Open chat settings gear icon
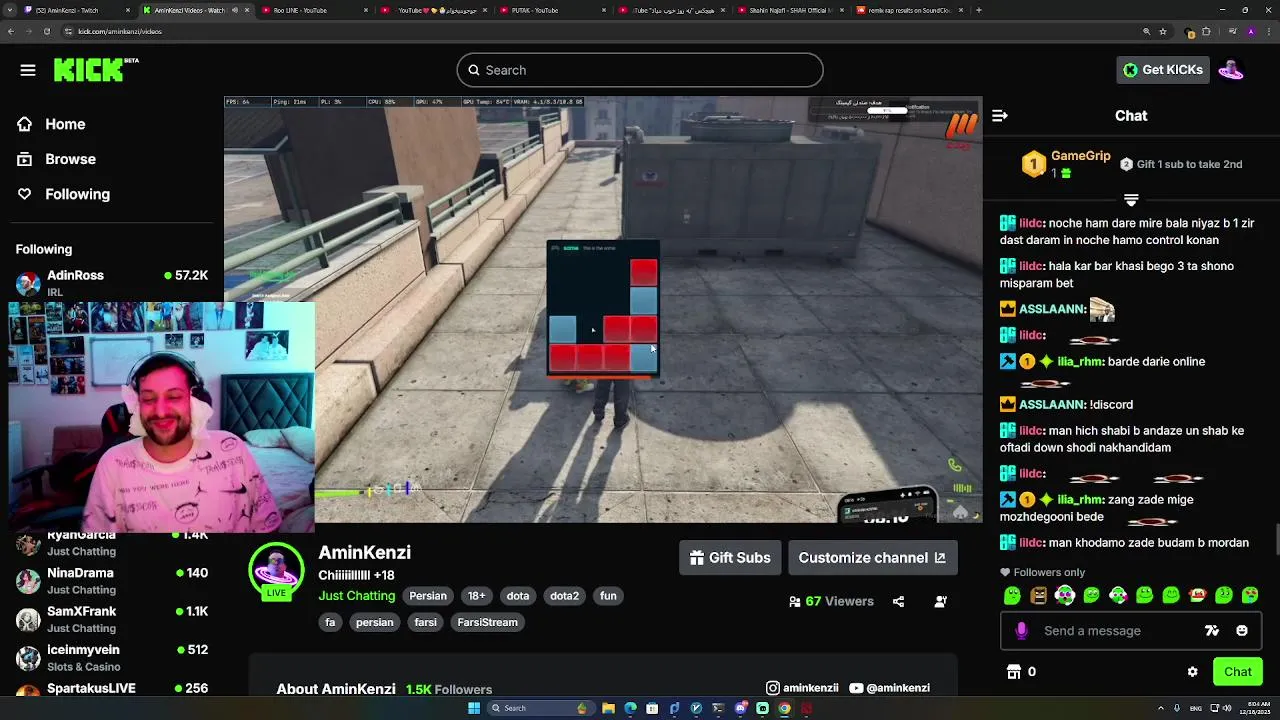The image size is (1280, 720). tap(1192, 672)
